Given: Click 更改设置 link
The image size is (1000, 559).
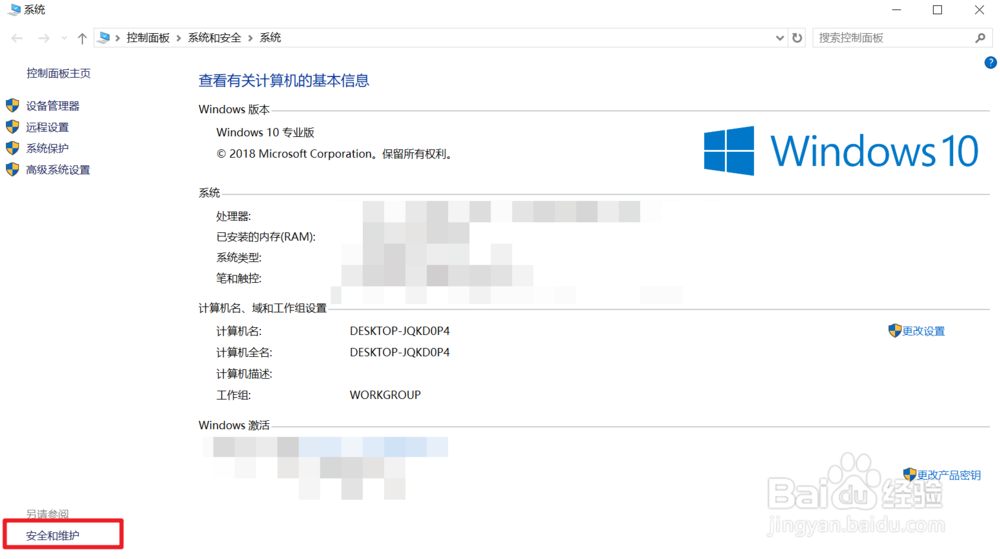Looking at the screenshot, I should tap(923, 331).
